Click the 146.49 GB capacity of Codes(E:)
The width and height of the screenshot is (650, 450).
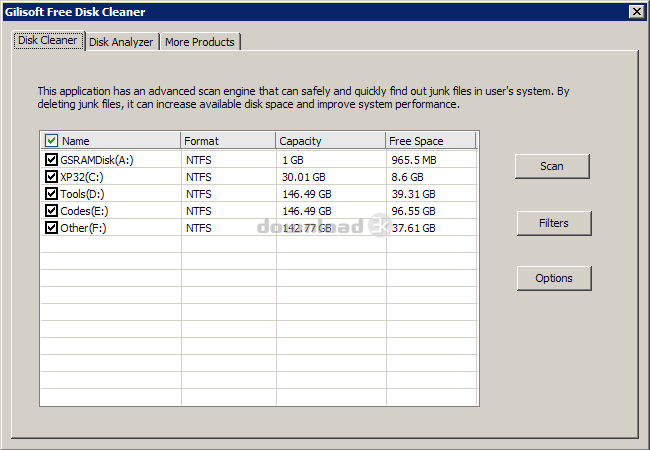click(x=307, y=211)
